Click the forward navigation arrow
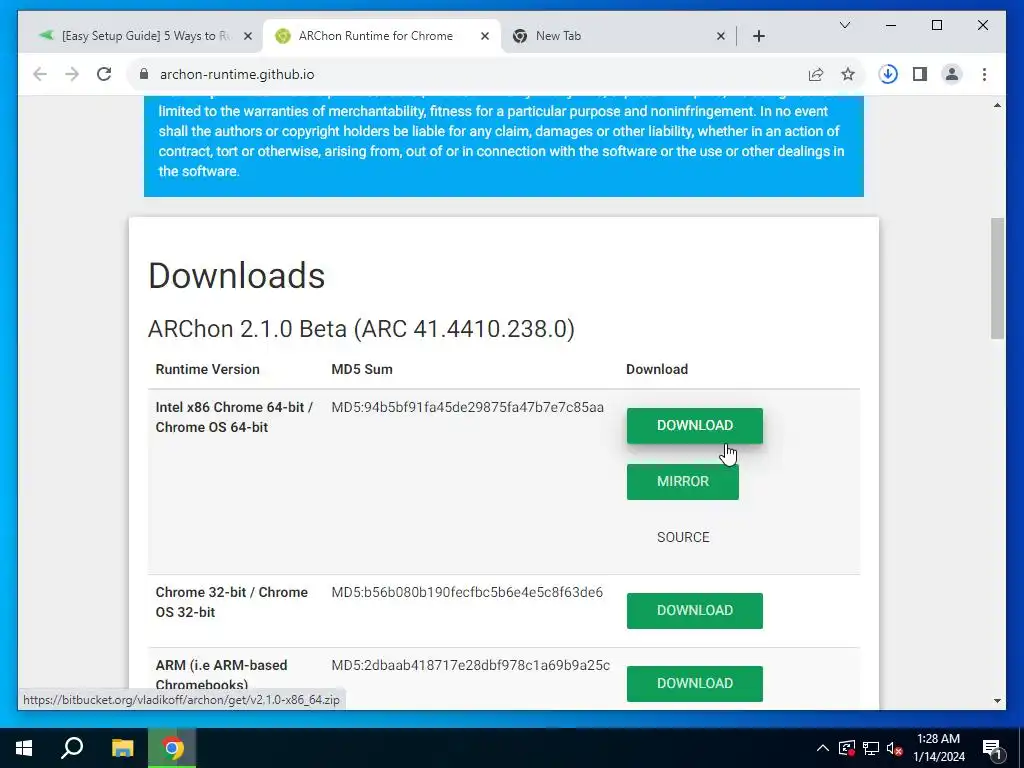Image resolution: width=1024 pixels, height=768 pixels. [72, 74]
